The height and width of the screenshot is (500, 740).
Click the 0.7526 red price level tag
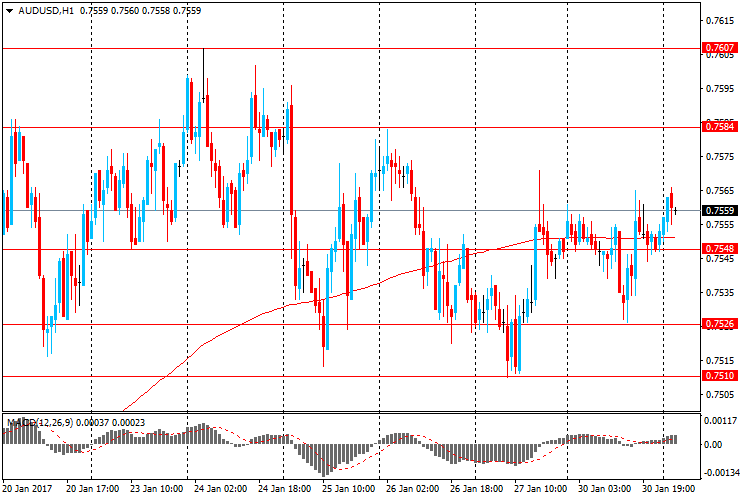click(x=720, y=324)
